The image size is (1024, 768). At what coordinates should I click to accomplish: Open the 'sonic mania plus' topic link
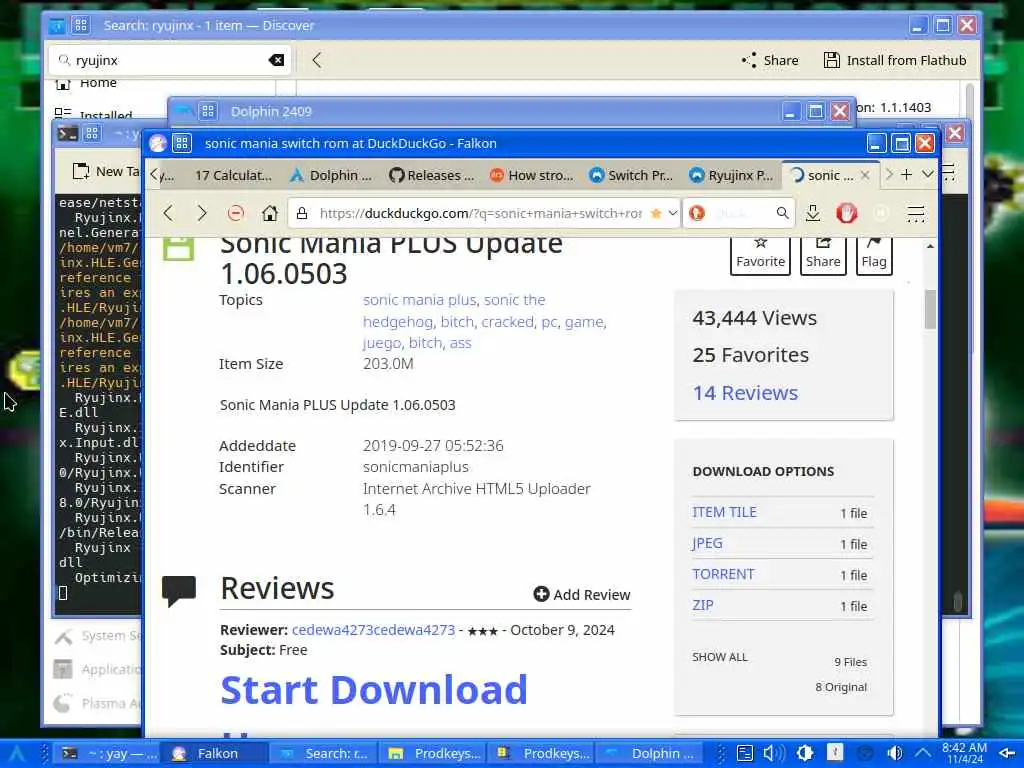(419, 300)
